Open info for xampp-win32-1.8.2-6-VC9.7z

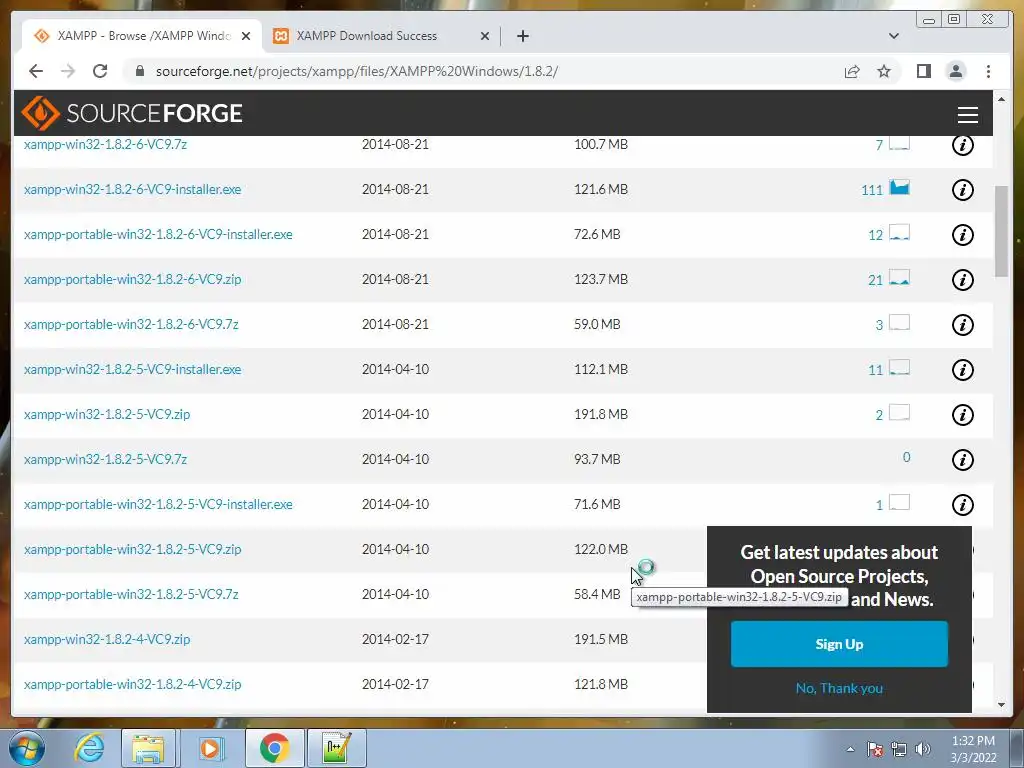coord(963,145)
